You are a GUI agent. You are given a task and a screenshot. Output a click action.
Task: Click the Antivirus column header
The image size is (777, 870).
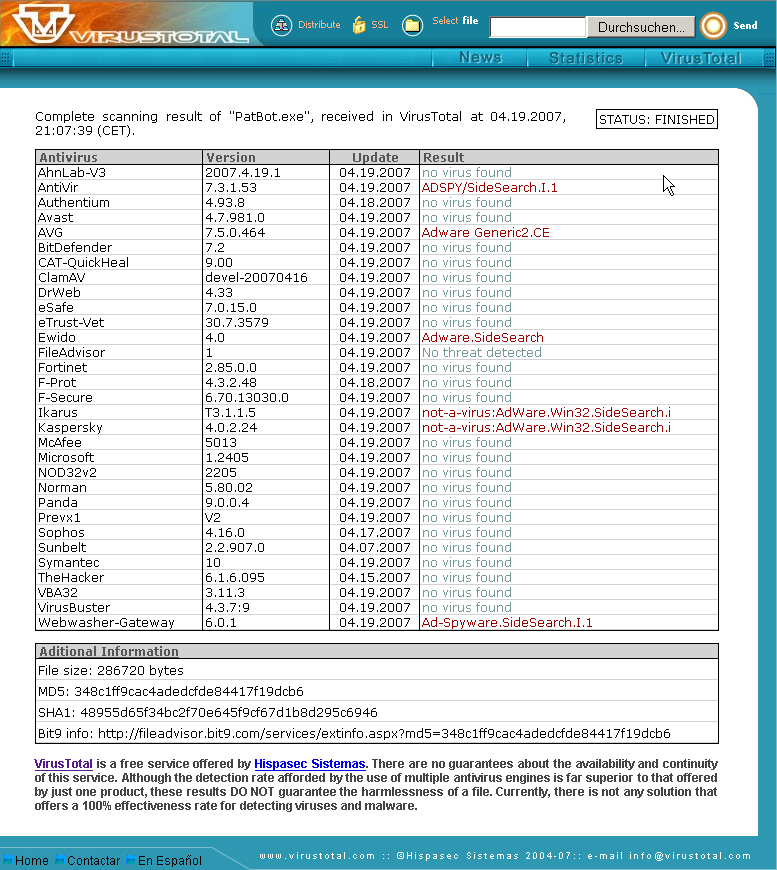tap(119, 157)
